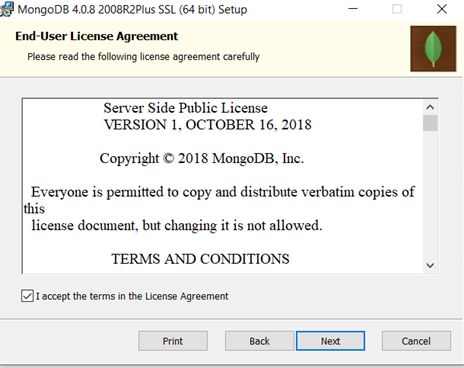464x368 pixels.
Task: Click 'VERSION 1, OCTOBER 16, 2018' line
Action: [208, 125]
